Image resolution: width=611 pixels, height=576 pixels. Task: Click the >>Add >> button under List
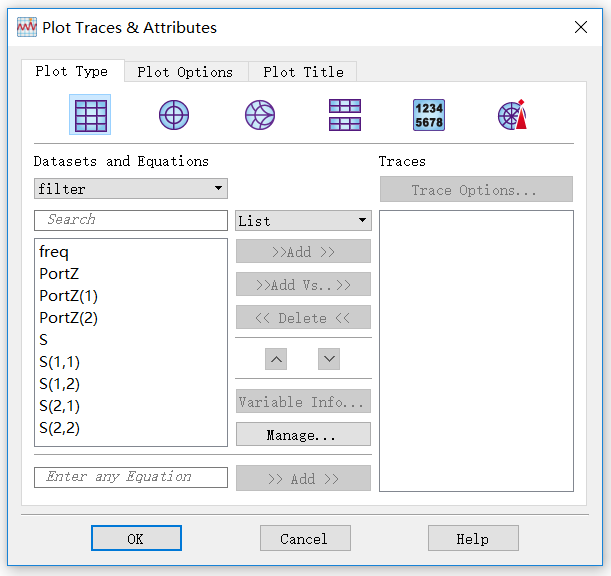[x=303, y=251]
